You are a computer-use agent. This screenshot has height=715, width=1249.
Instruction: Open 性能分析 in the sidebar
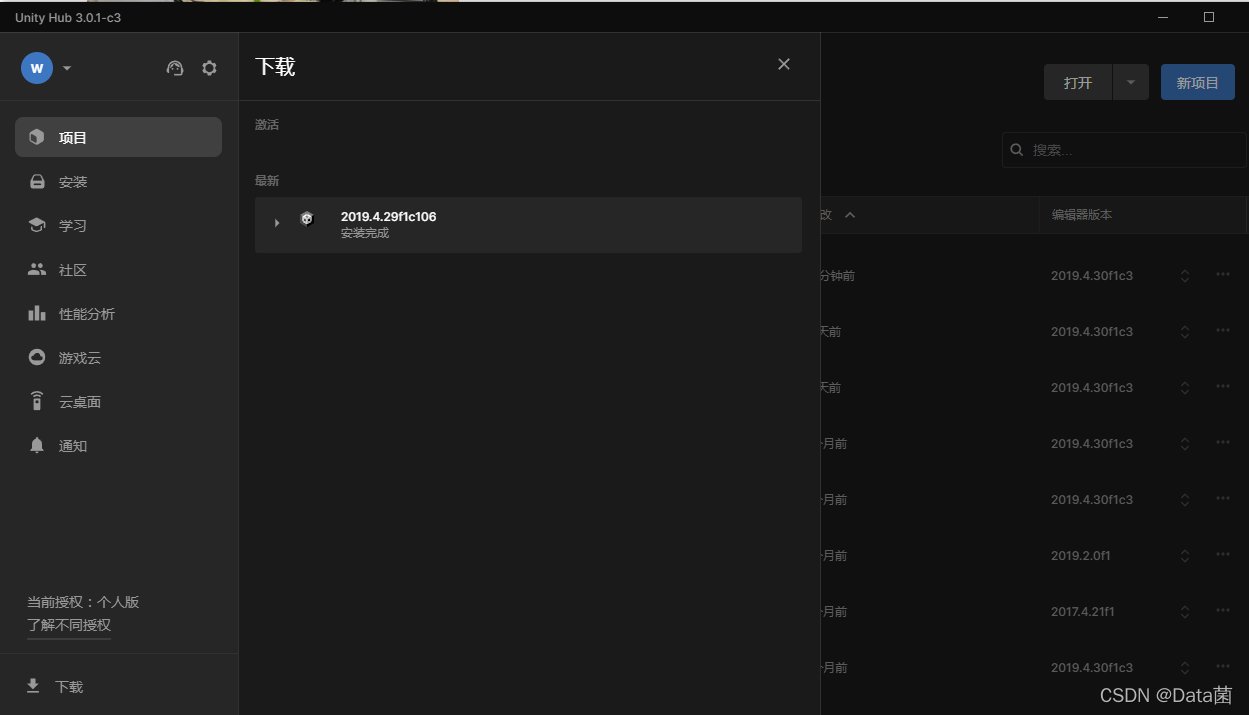[118, 313]
